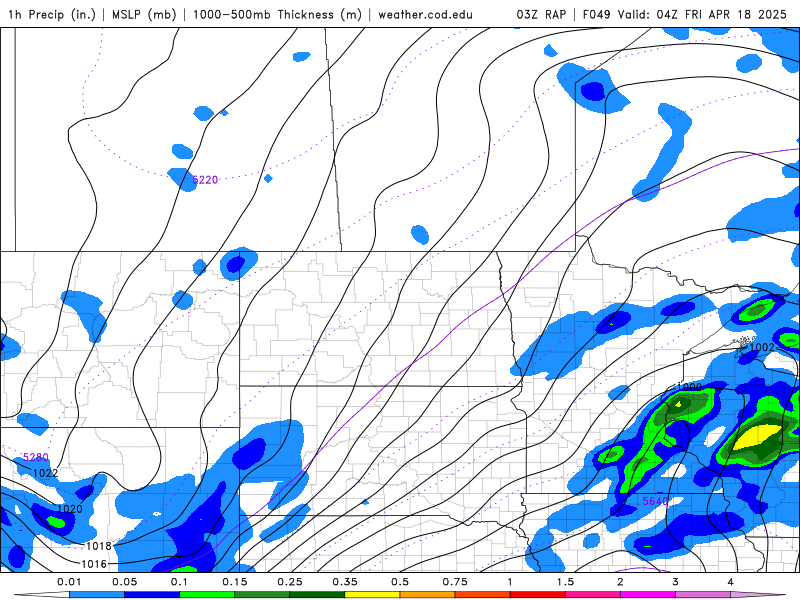Screen dimensions: 800x600
Task: Click the '03Z RAP' model run label
Action: [x=541, y=14]
